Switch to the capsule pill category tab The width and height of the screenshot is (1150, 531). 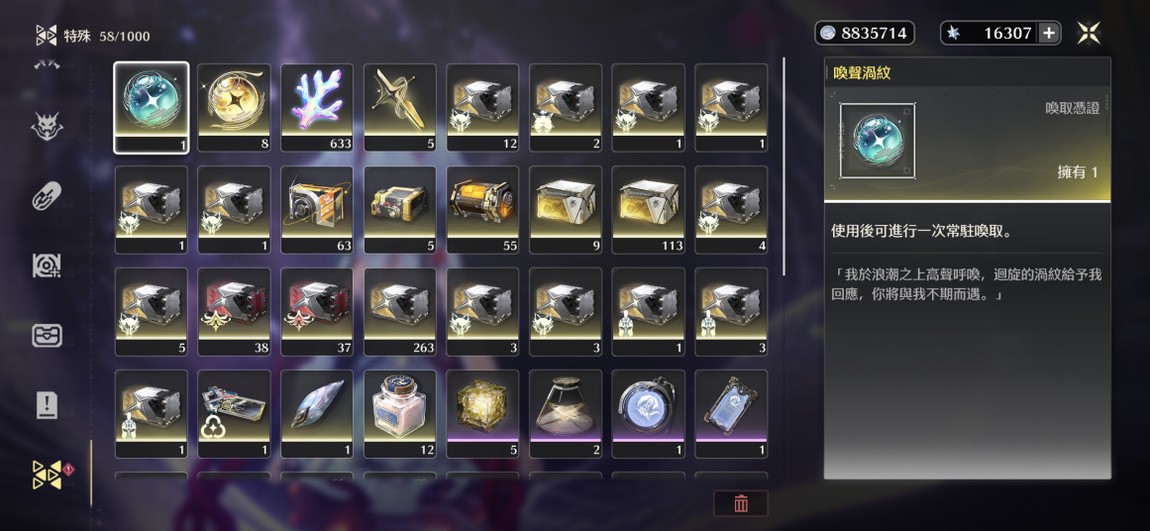(x=47, y=196)
